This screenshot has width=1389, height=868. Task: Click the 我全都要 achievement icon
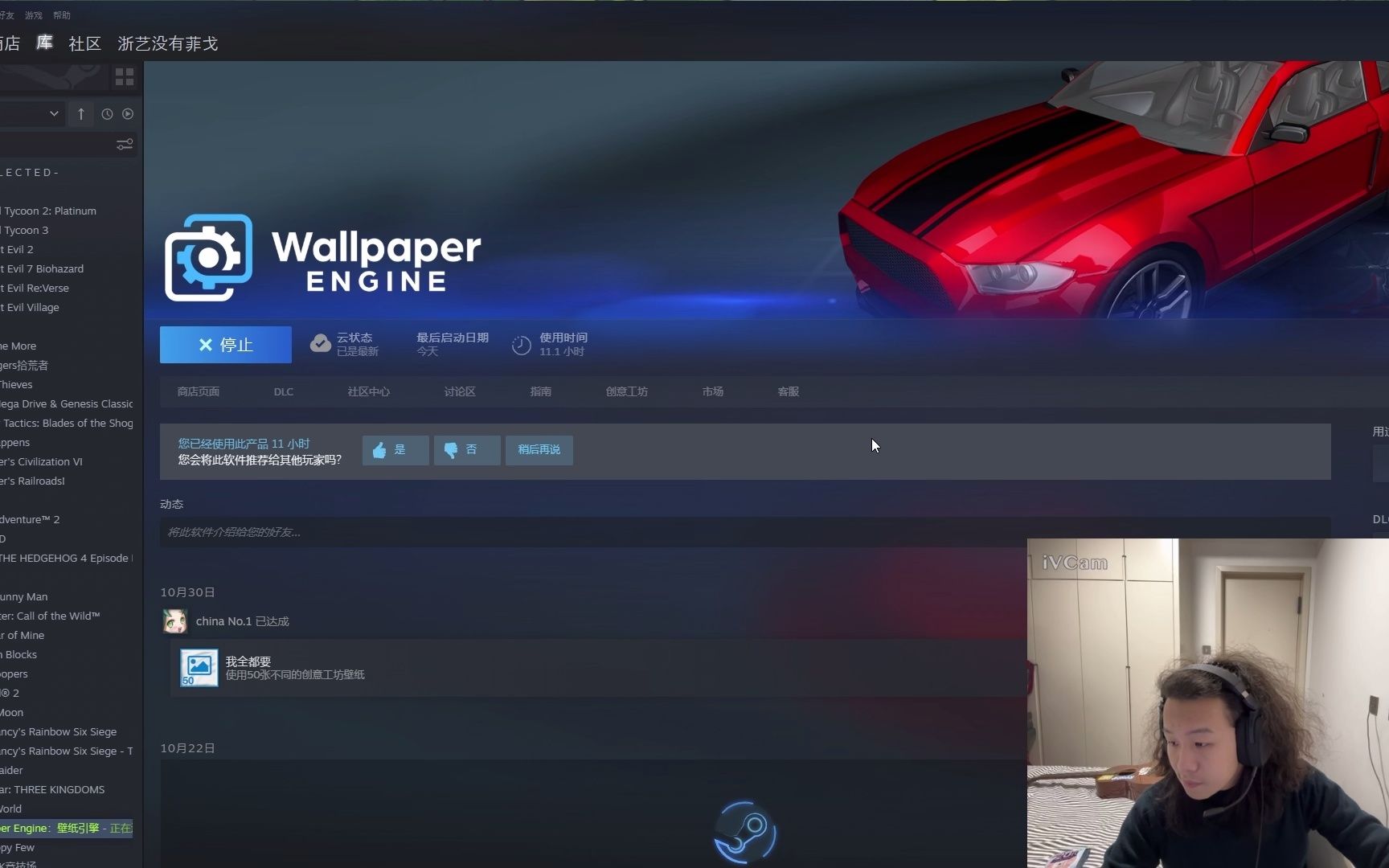pyautogui.click(x=199, y=668)
